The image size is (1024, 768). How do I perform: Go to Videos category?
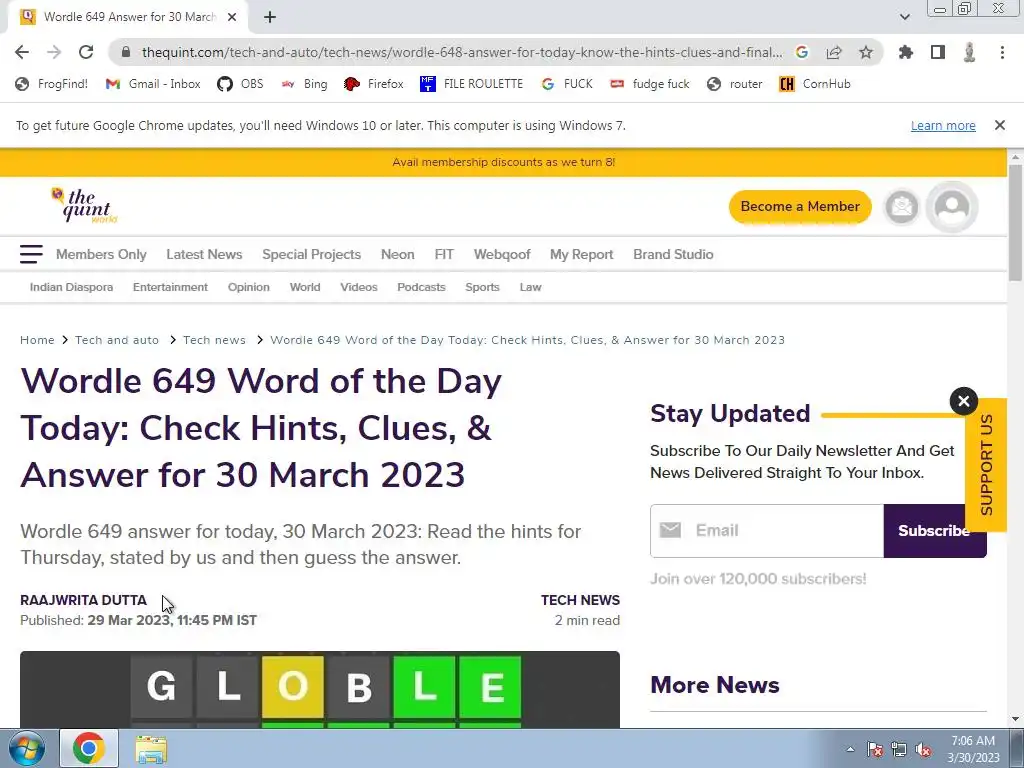pyautogui.click(x=359, y=287)
